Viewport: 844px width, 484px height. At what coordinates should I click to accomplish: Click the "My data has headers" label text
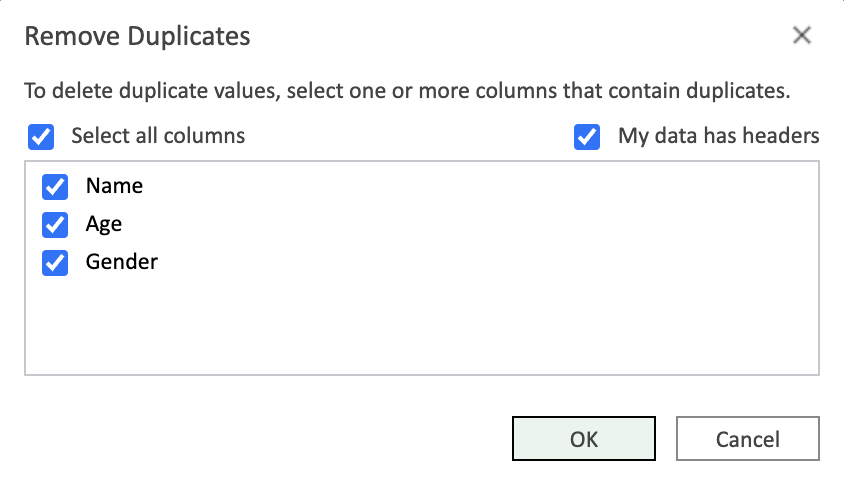(718, 136)
